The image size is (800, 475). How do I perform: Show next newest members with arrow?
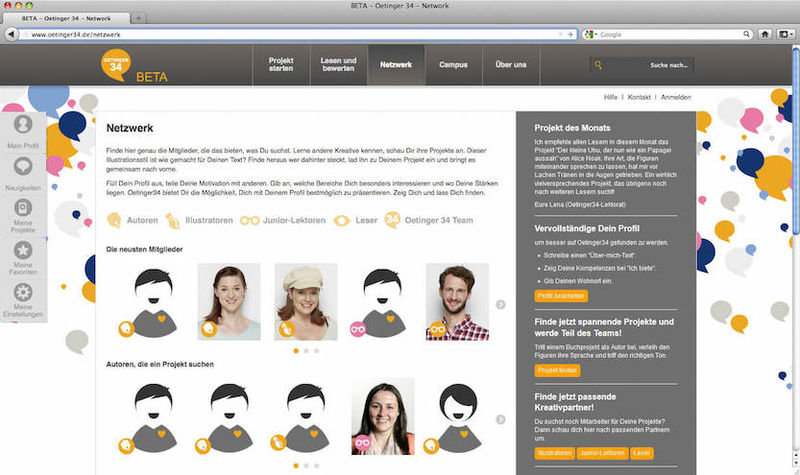tap(501, 305)
